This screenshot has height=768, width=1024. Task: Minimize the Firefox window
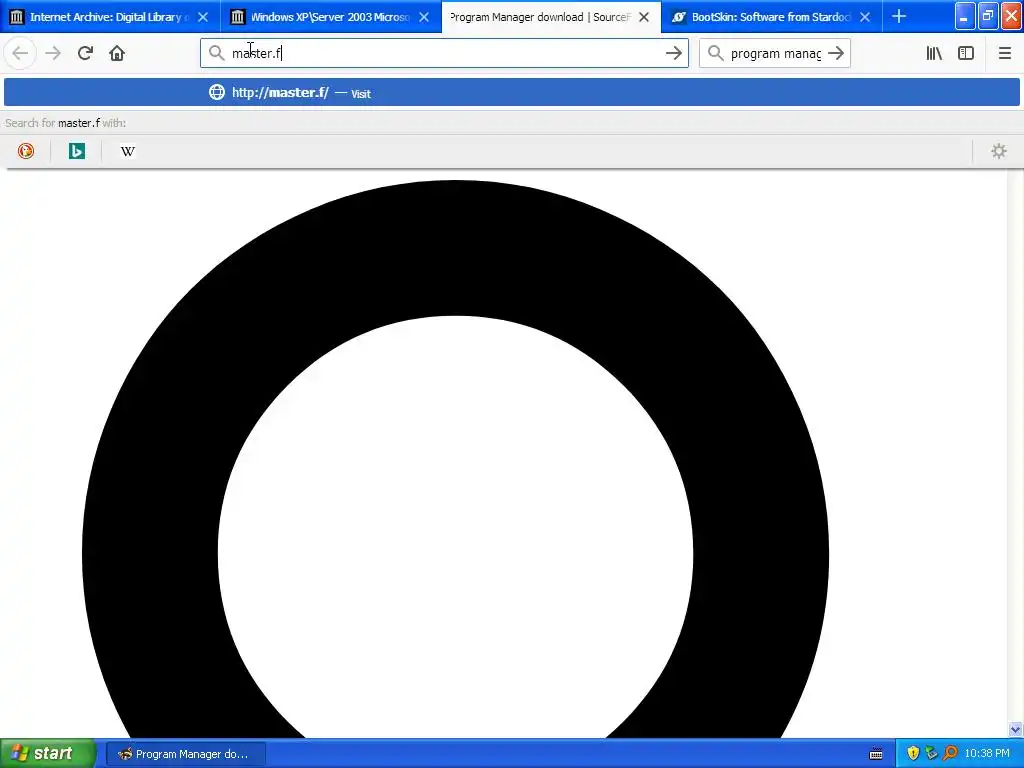pyautogui.click(x=965, y=17)
